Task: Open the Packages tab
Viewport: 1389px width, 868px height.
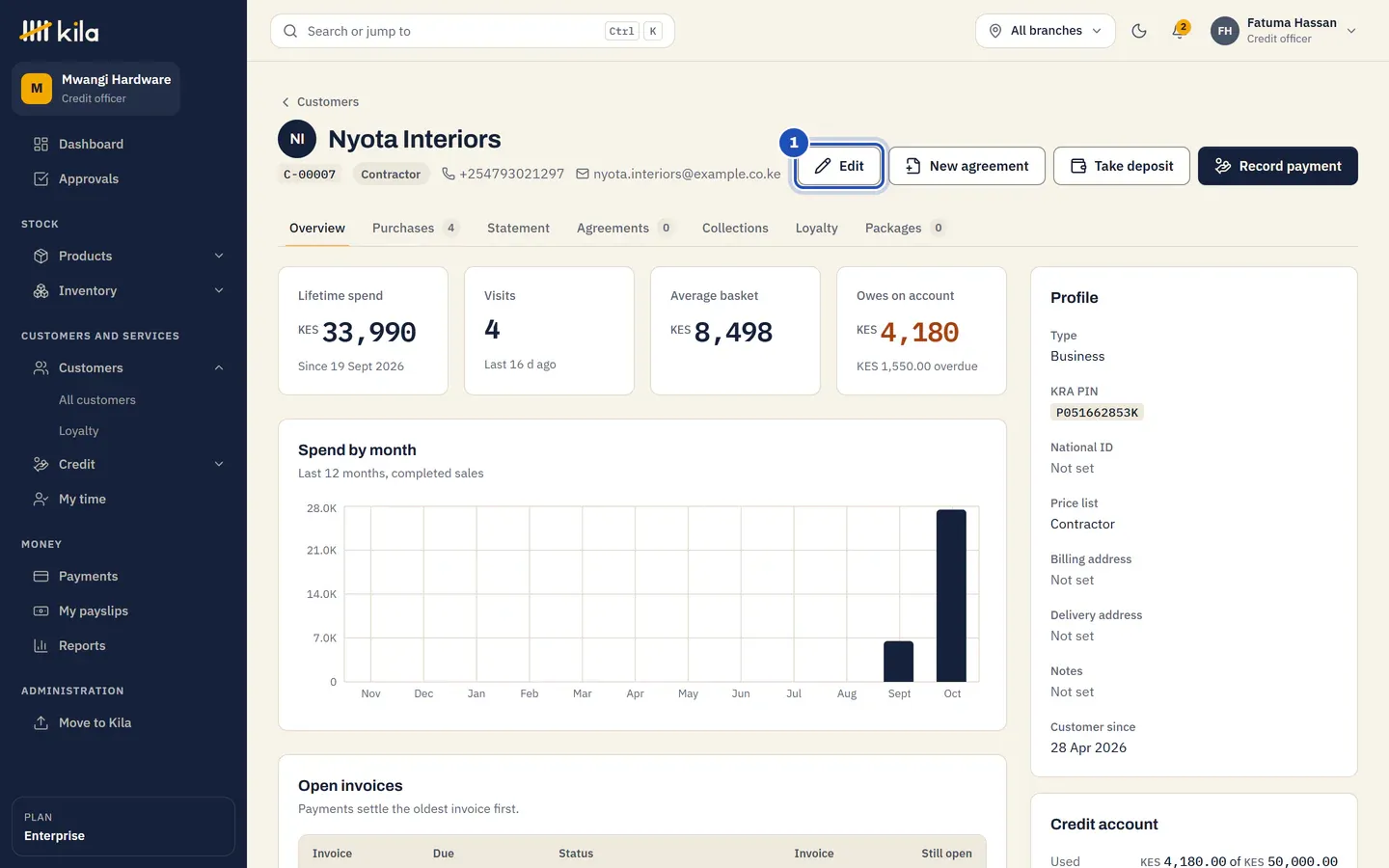Action: click(906, 228)
